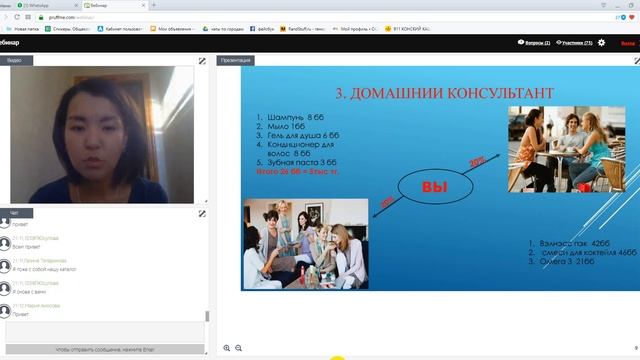Click the chat message 'Я снова с вами'
Viewport: 640px width, 360px height.
[x=29, y=292]
